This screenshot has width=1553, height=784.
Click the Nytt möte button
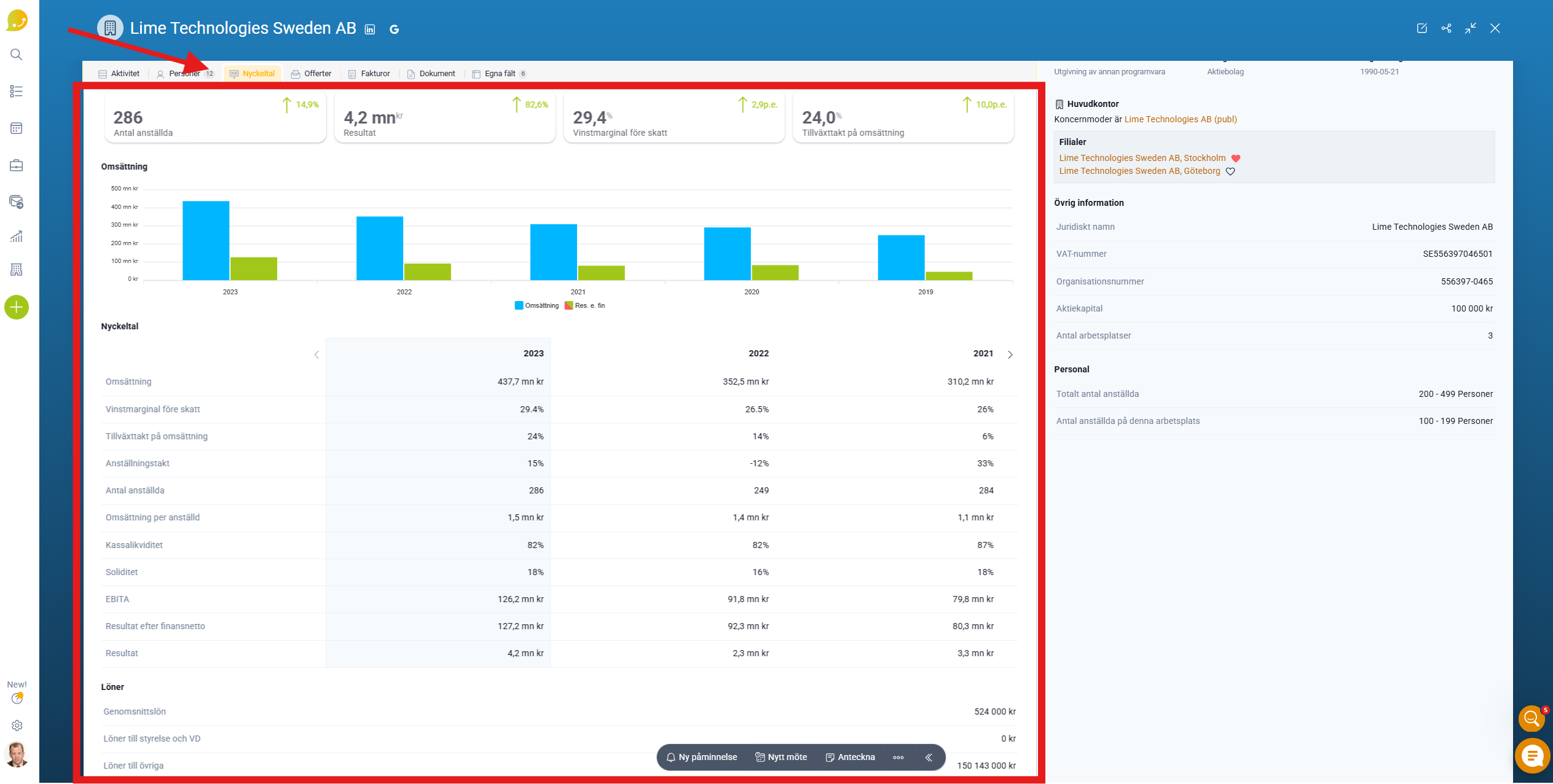(781, 757)
